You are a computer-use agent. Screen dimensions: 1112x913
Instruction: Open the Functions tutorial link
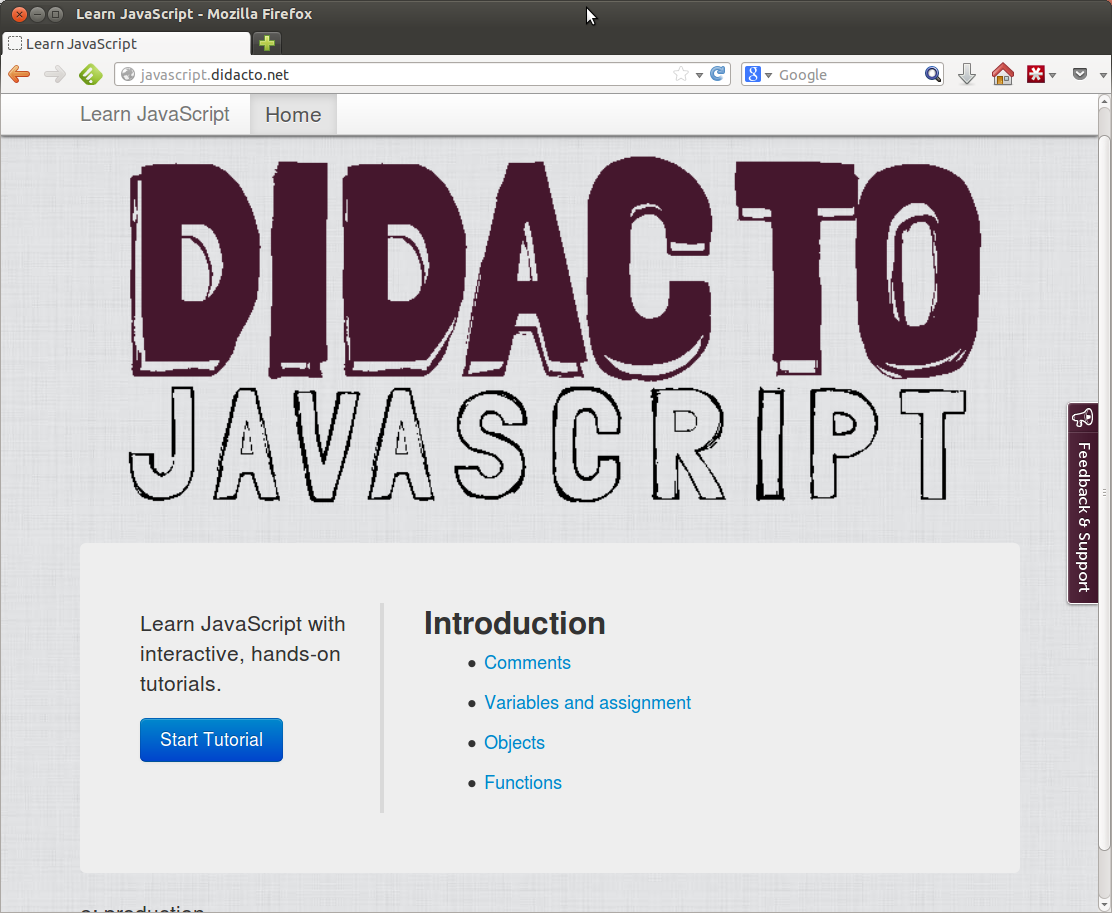coord(523,782)
